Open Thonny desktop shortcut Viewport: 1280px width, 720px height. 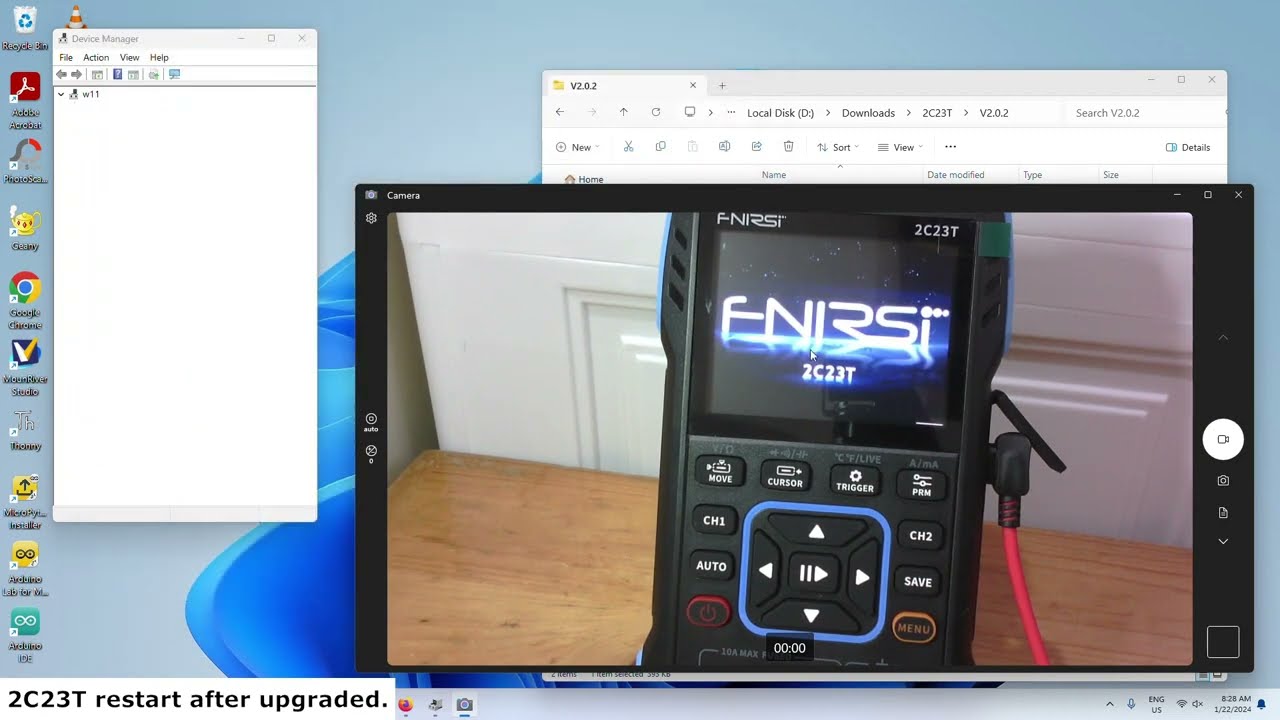pyautogui.click(x=25, y=429)
